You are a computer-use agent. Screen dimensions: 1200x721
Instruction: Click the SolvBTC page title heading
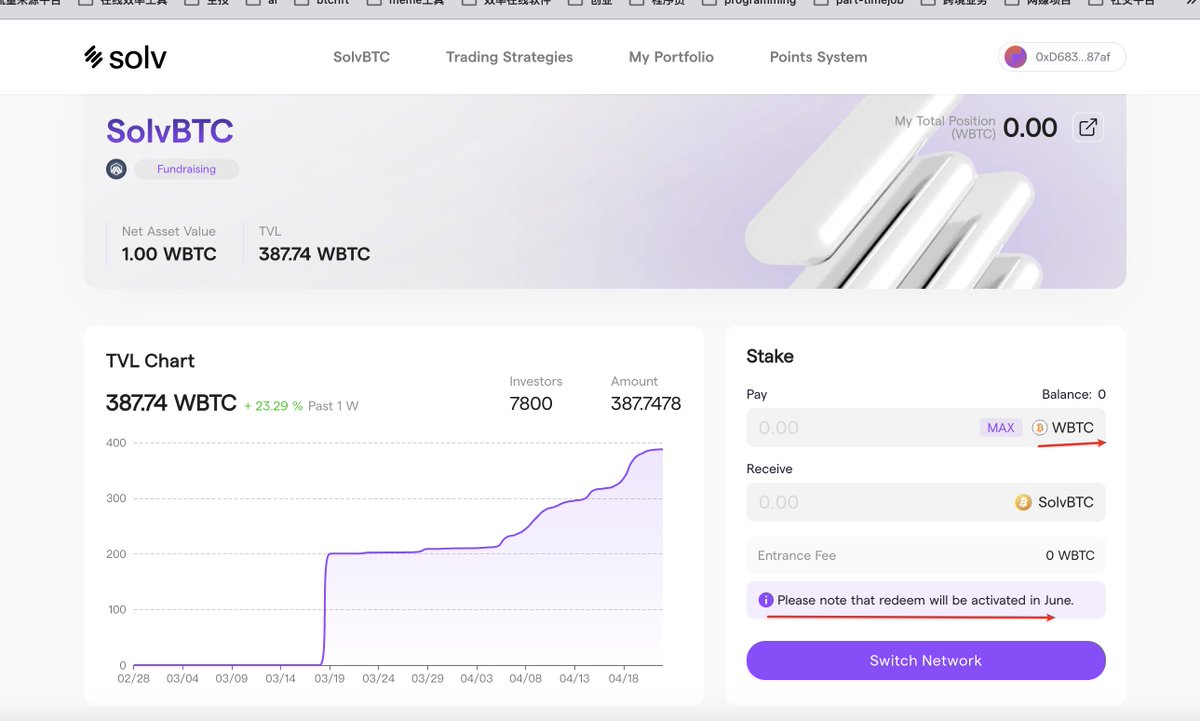(x=170, y=131)
